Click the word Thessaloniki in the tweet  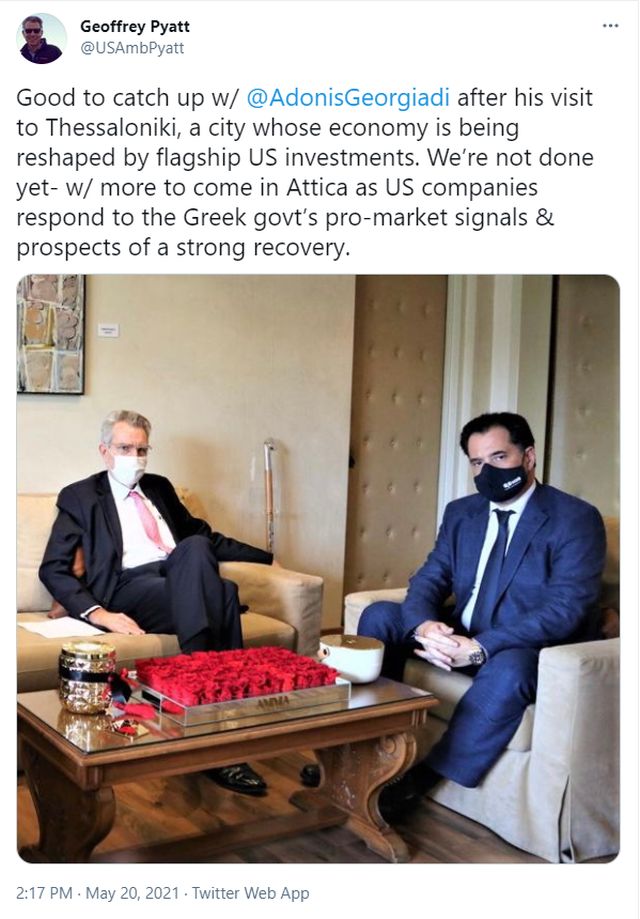coord(114,127)
